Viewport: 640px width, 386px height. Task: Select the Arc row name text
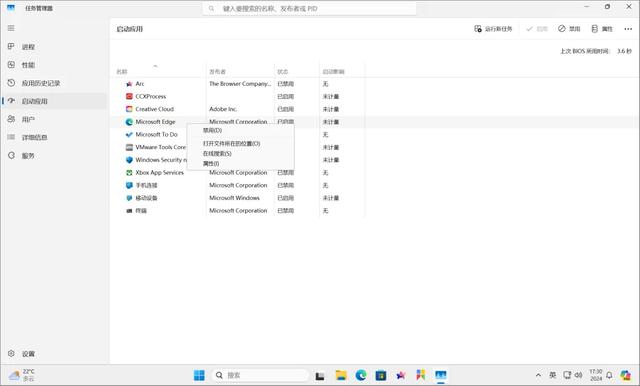click(140, 84)
